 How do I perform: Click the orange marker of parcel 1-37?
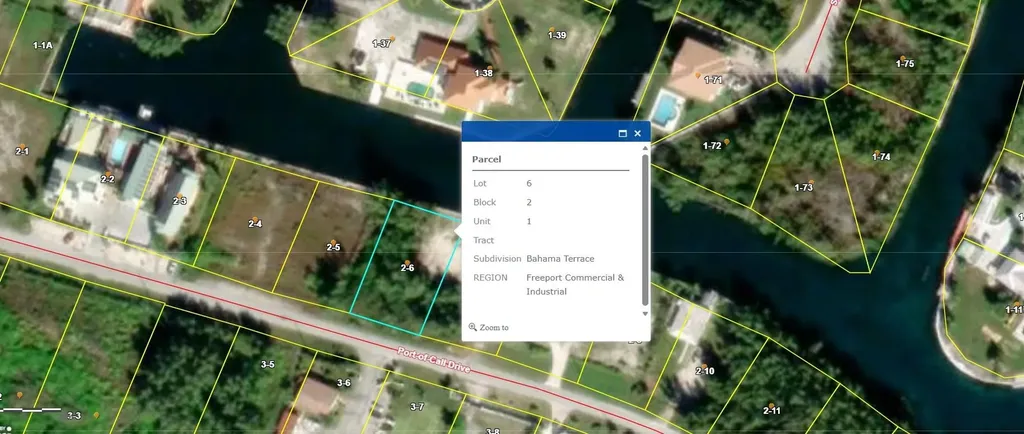pos(392,39)
